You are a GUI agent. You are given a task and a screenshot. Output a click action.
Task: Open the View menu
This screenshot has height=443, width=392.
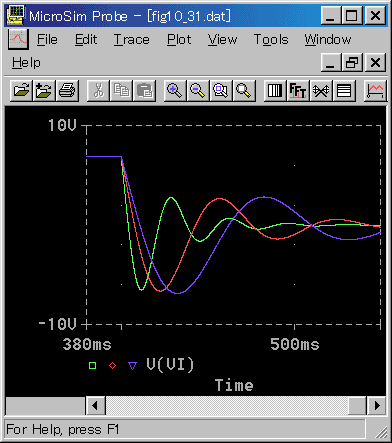(x=222, y=40)
